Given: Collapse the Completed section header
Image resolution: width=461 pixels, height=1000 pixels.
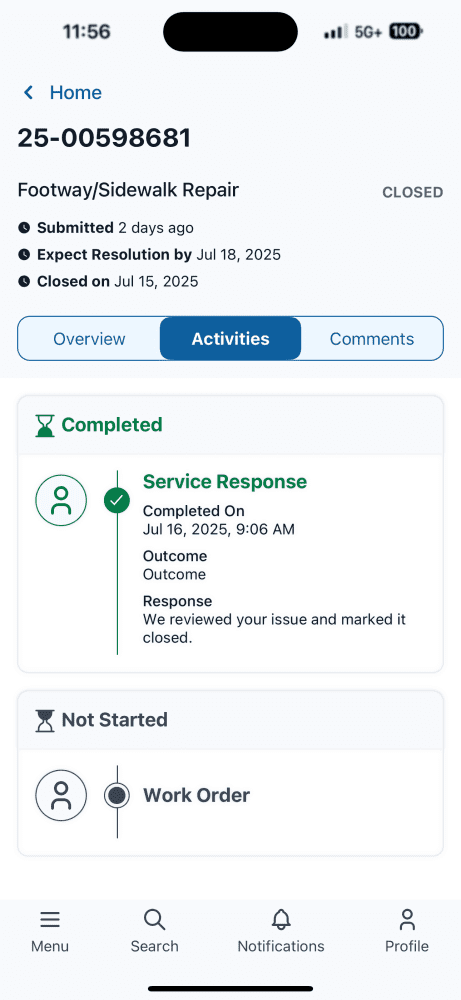Looking at the screenshot, I should pyautogui.click(x=230, y=425).
